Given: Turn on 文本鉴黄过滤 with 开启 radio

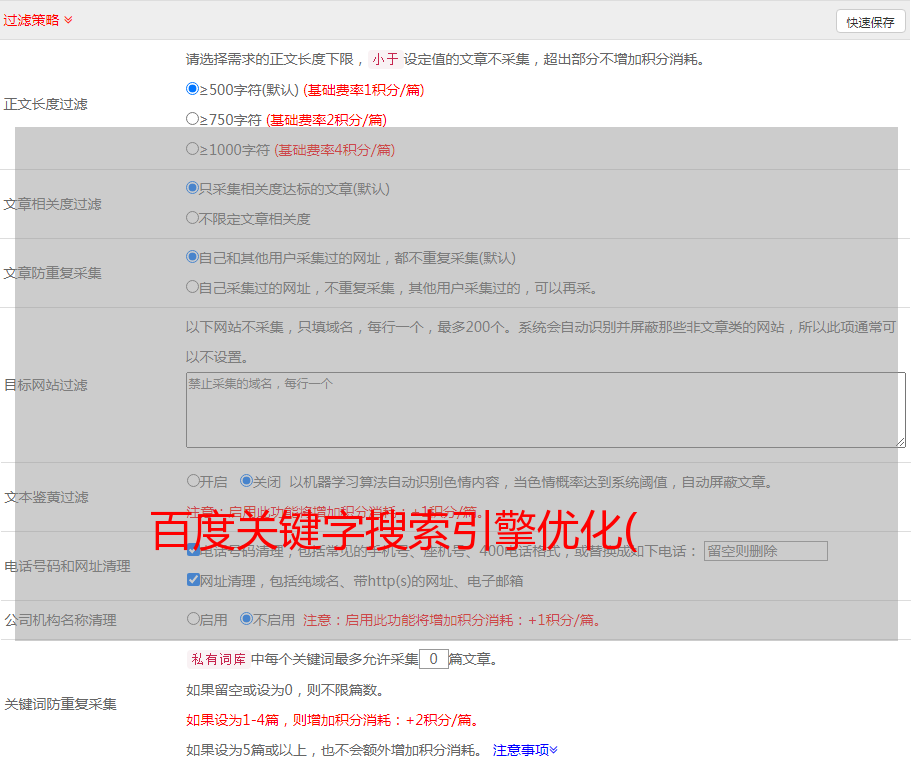Looking at the screenshot, I should 193,481.
